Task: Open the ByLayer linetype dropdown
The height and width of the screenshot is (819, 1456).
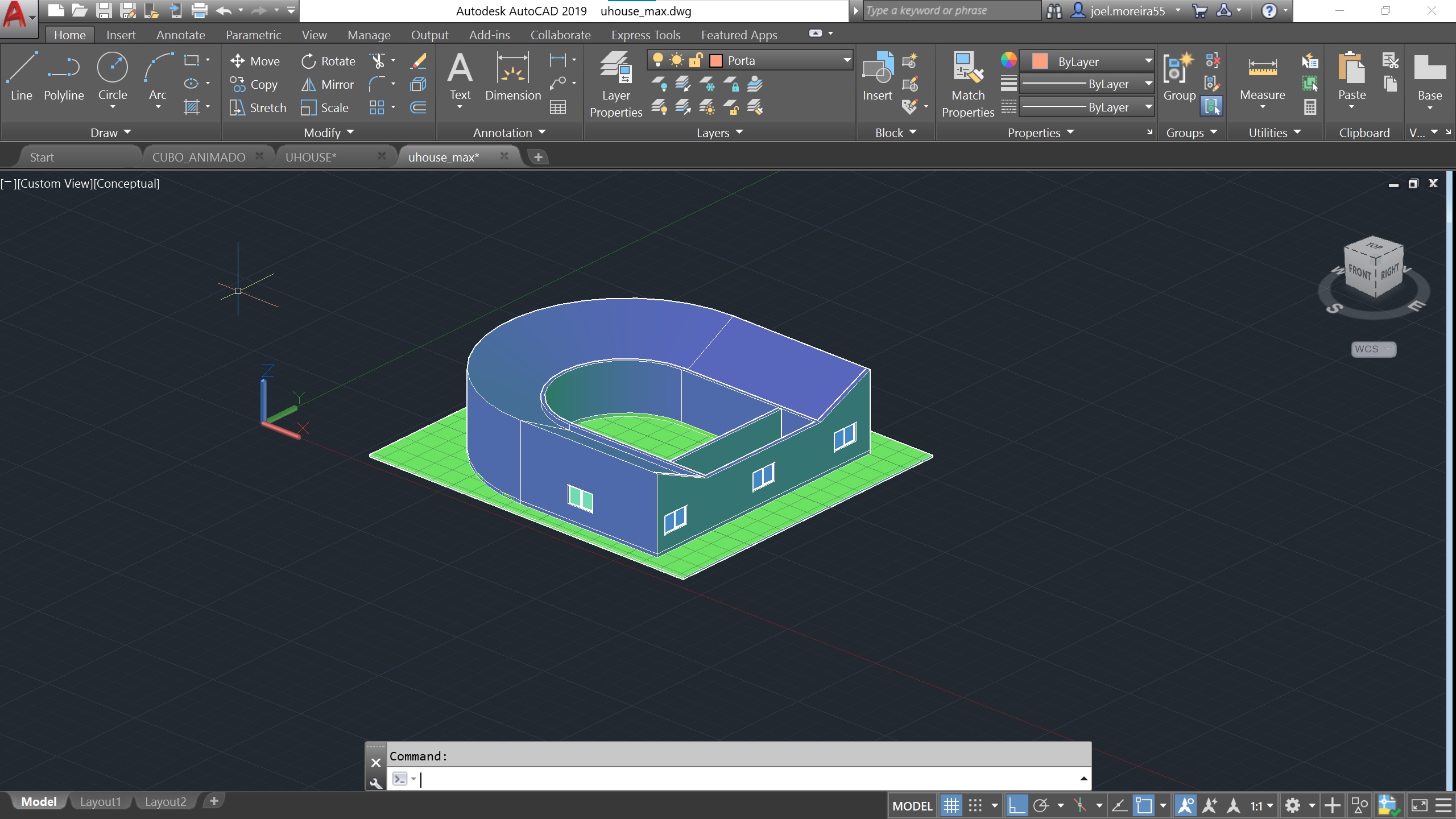Action: pos(1148,107)
